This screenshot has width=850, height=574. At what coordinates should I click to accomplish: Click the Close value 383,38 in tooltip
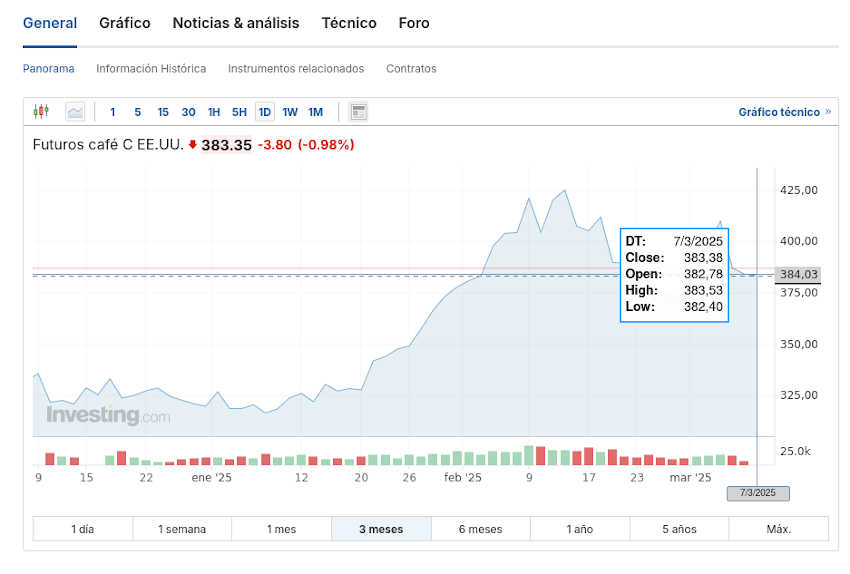pos(703,257)
